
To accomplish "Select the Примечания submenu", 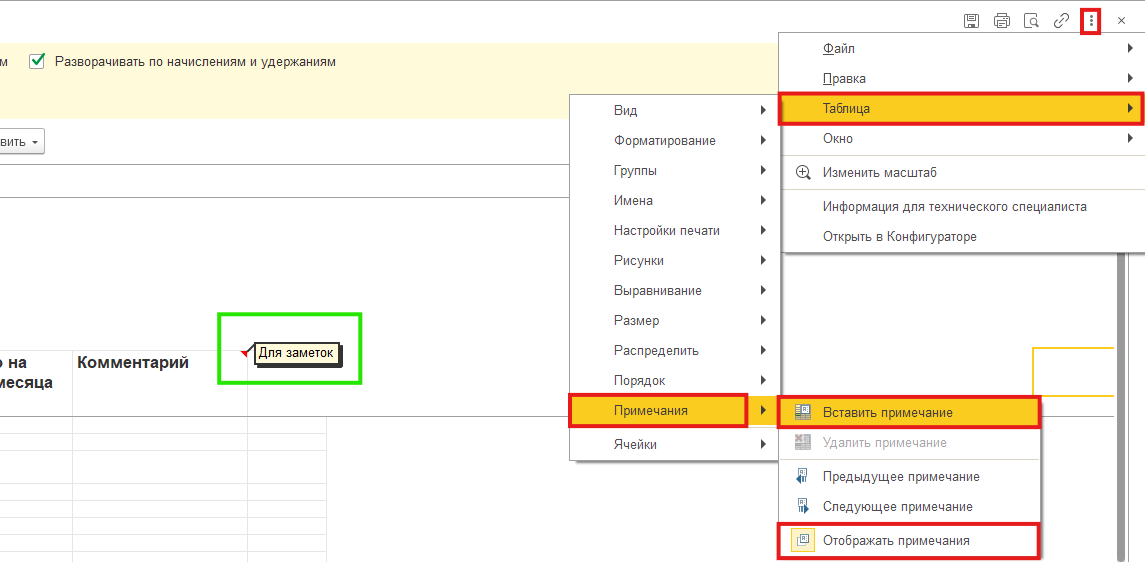I will pos(675,411).
